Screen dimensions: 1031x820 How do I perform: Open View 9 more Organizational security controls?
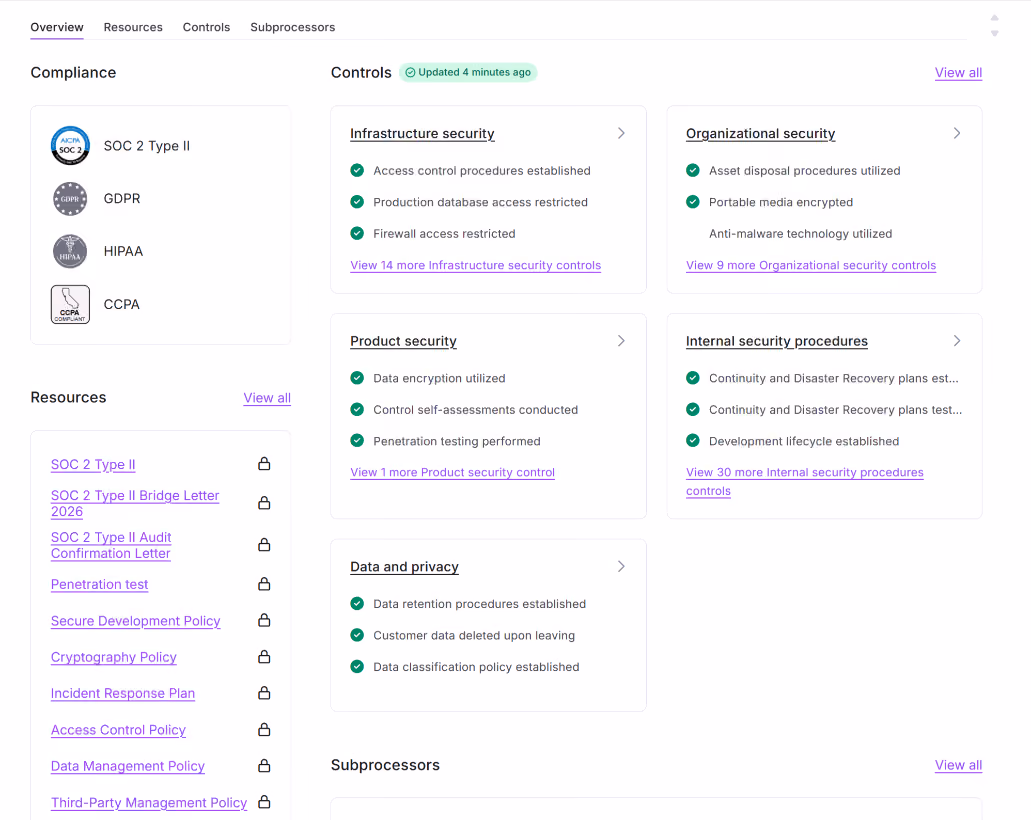[811, 265]
